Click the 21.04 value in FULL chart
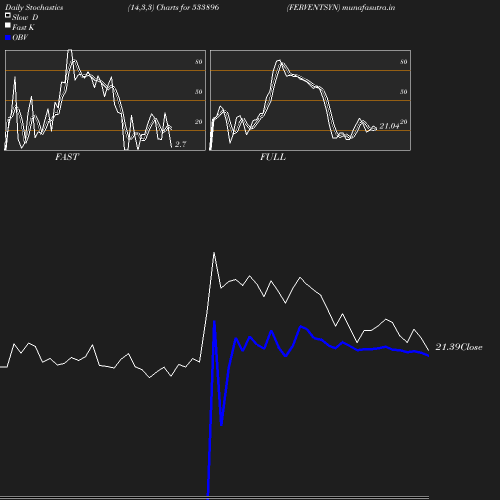 (389, 126)
